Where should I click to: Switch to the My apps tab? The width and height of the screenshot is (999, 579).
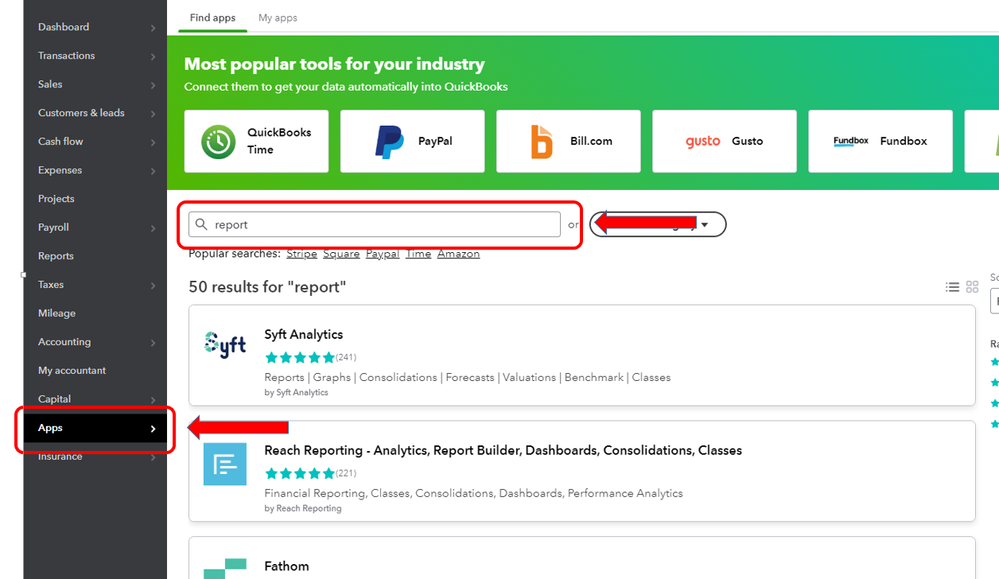(x=278, y=18)
